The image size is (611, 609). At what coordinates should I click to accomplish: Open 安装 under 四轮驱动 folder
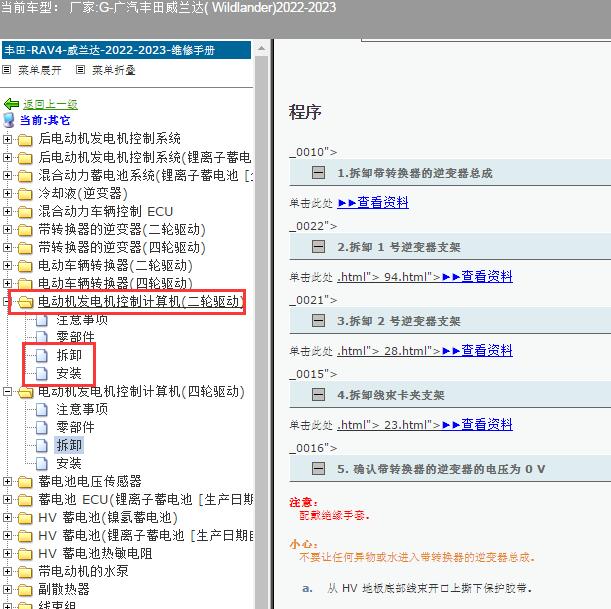(x=69, y=463)
